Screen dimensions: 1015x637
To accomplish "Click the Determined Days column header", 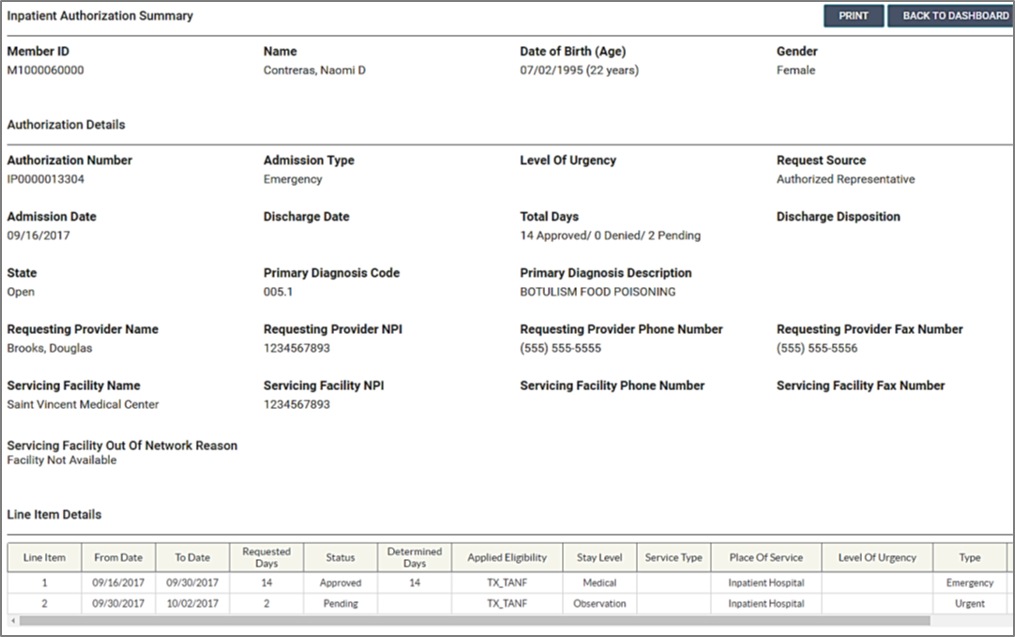I will [414, 558].
